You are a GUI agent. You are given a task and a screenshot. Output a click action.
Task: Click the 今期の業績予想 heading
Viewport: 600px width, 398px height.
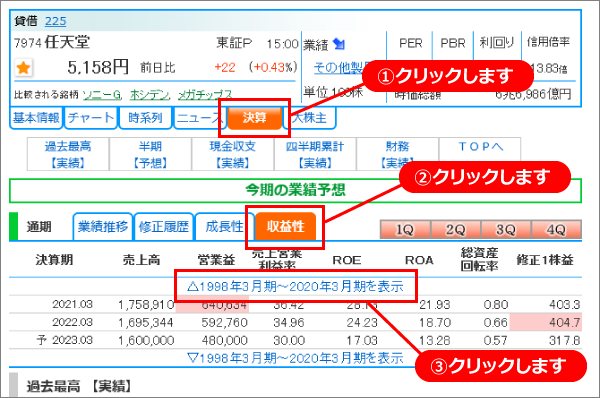tap(295, 190)
